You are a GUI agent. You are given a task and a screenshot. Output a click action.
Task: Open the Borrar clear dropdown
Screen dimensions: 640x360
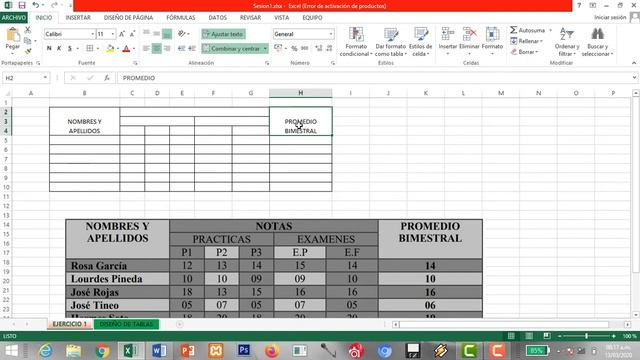coord(524,52)
